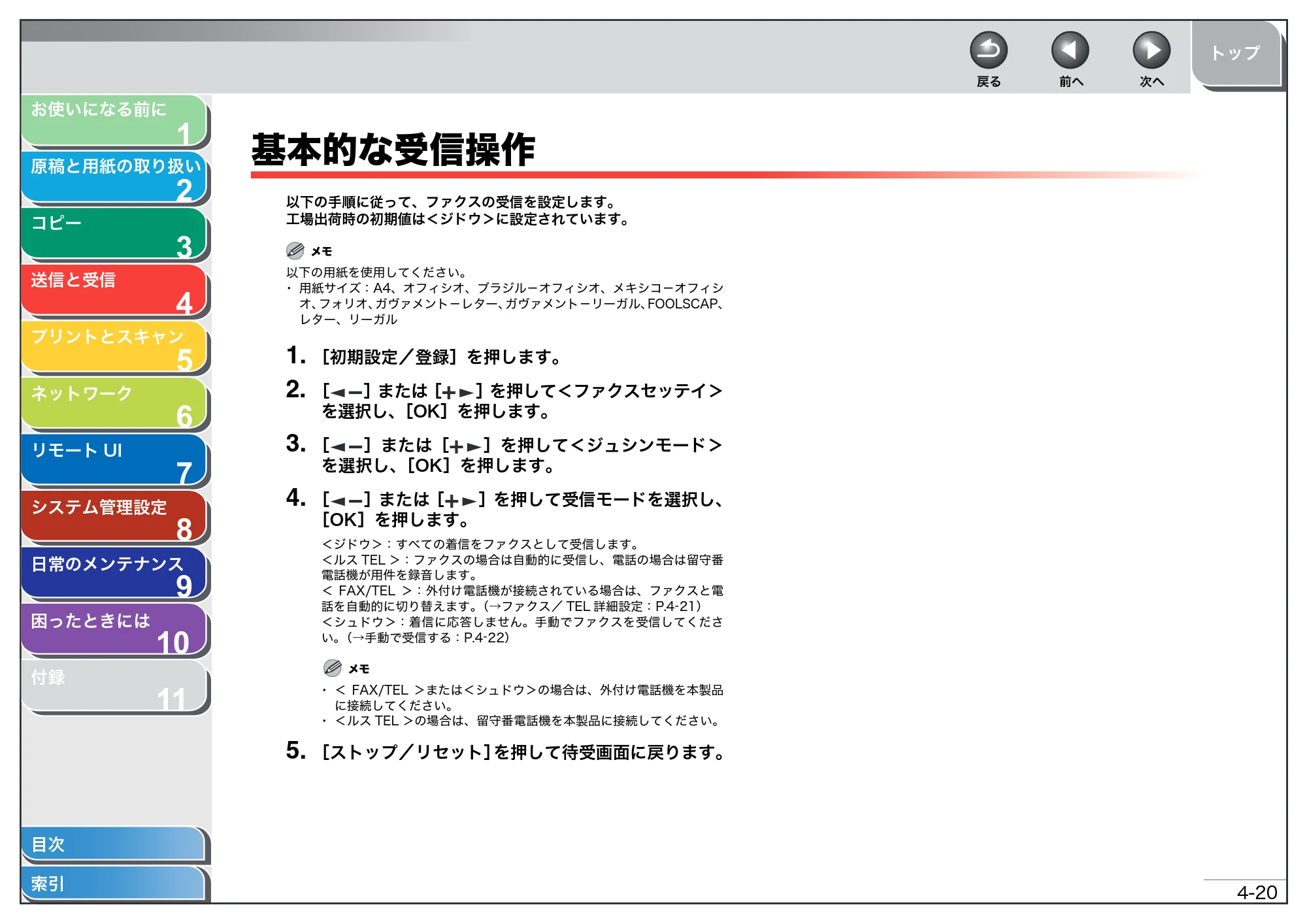Follow the 手動で受信する P.4-22 reference
The width and height of the screenshot is (1307, 924).
pos(429,638)
